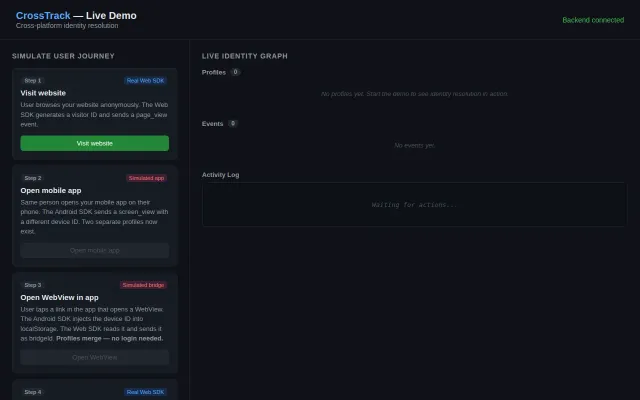640x400 pixels.
Task: Click the Cross-platform identity resolution subtitle
Action: point(67,25)
